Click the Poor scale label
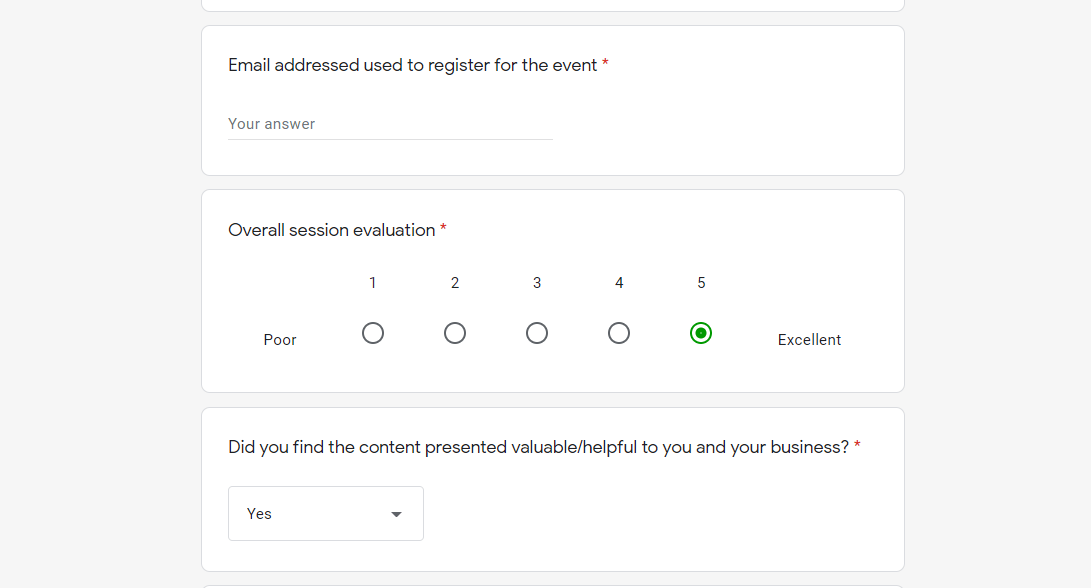The image size is (1091, 588). (x=279, y=339)
